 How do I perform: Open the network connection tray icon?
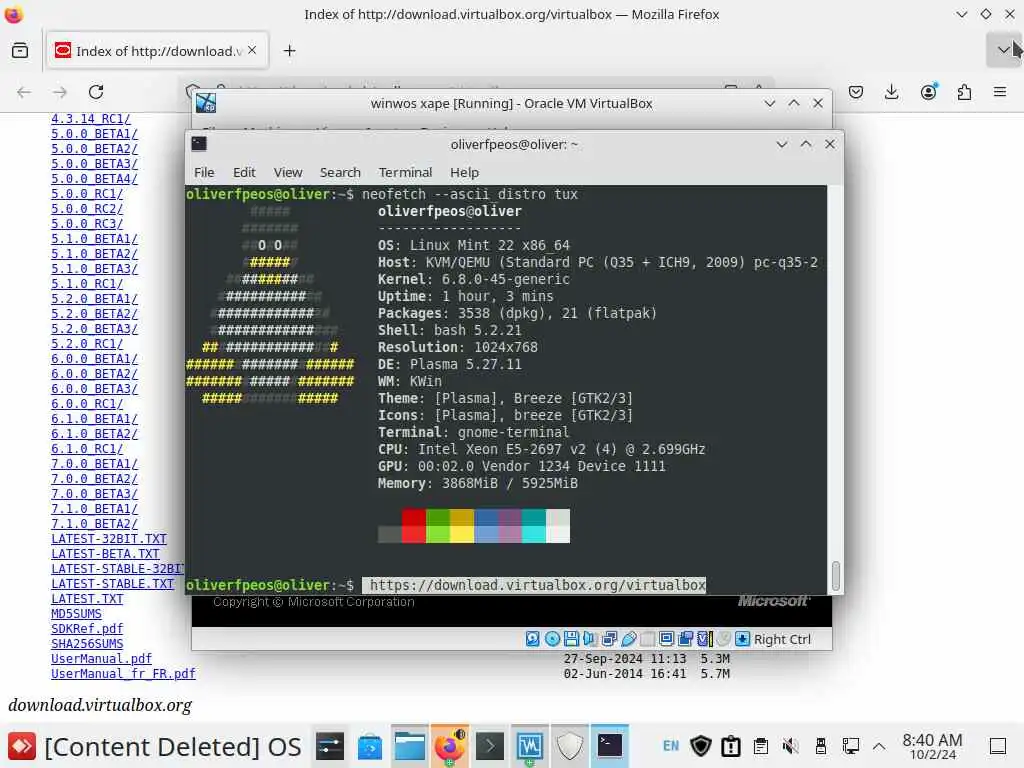(850, 746)
